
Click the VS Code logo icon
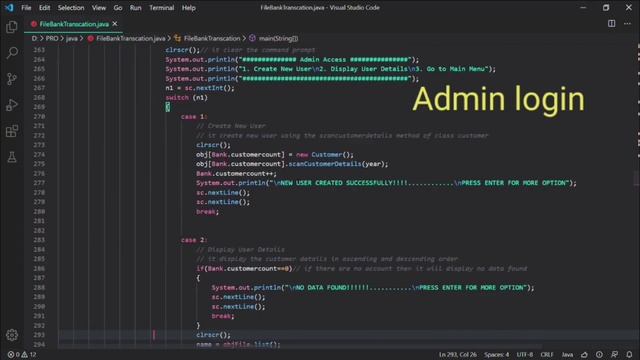click(x=9, y=7)
